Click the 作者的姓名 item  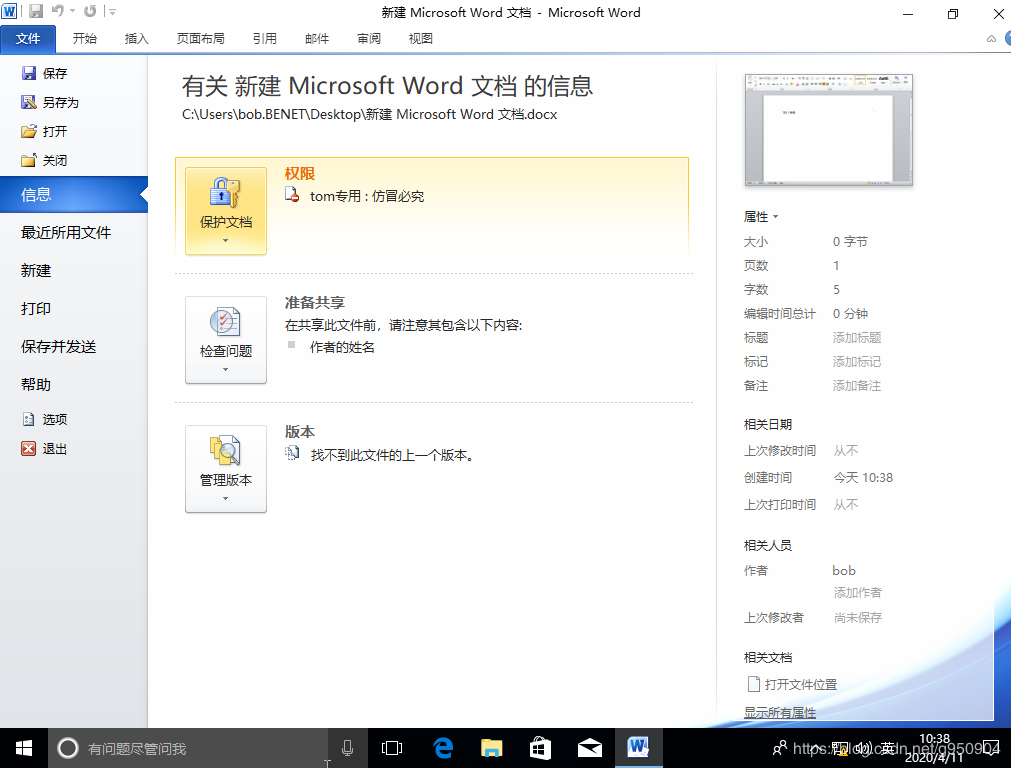(342, 348)
